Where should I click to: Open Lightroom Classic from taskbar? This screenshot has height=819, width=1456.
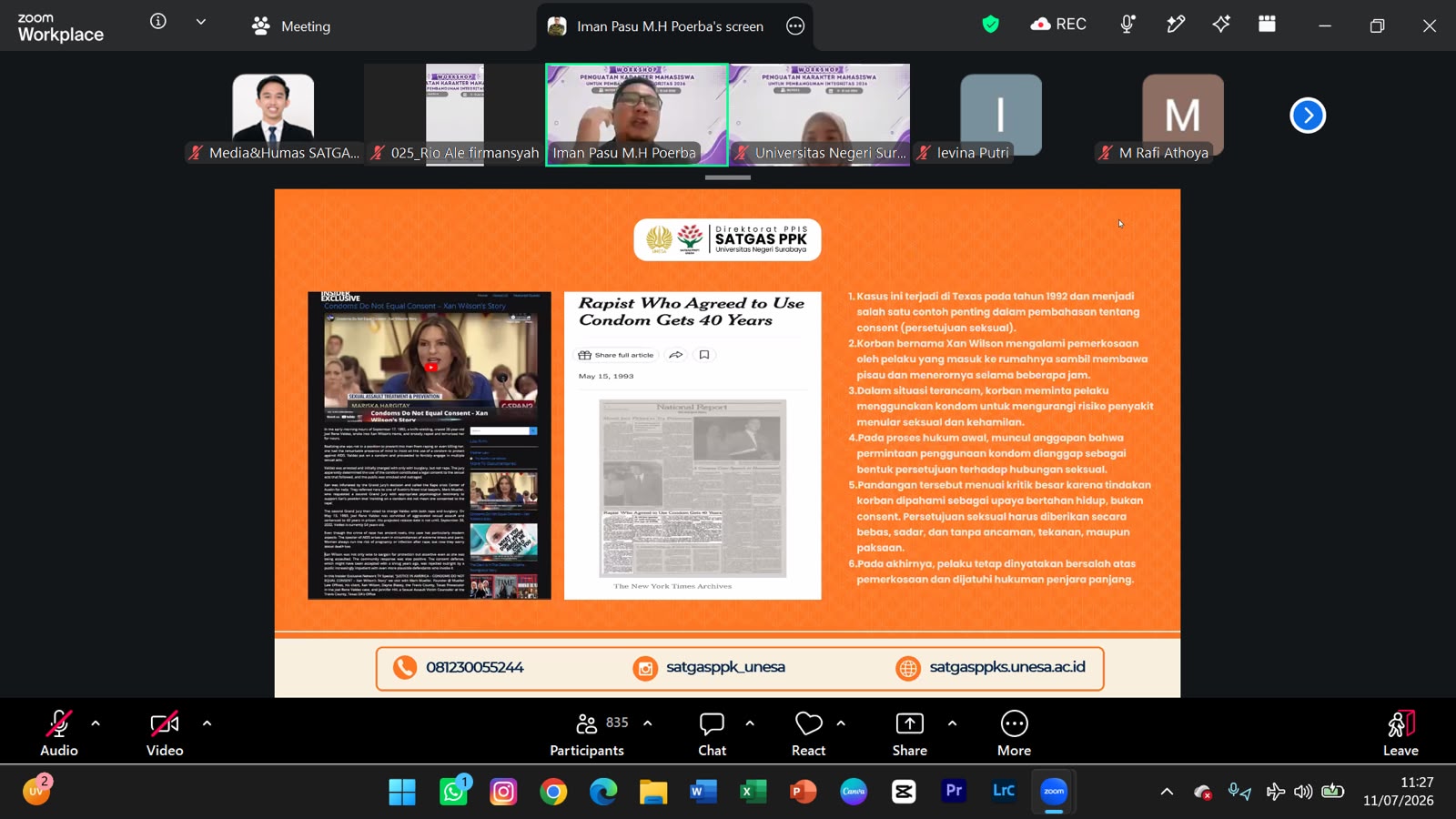click(1004, 791)
